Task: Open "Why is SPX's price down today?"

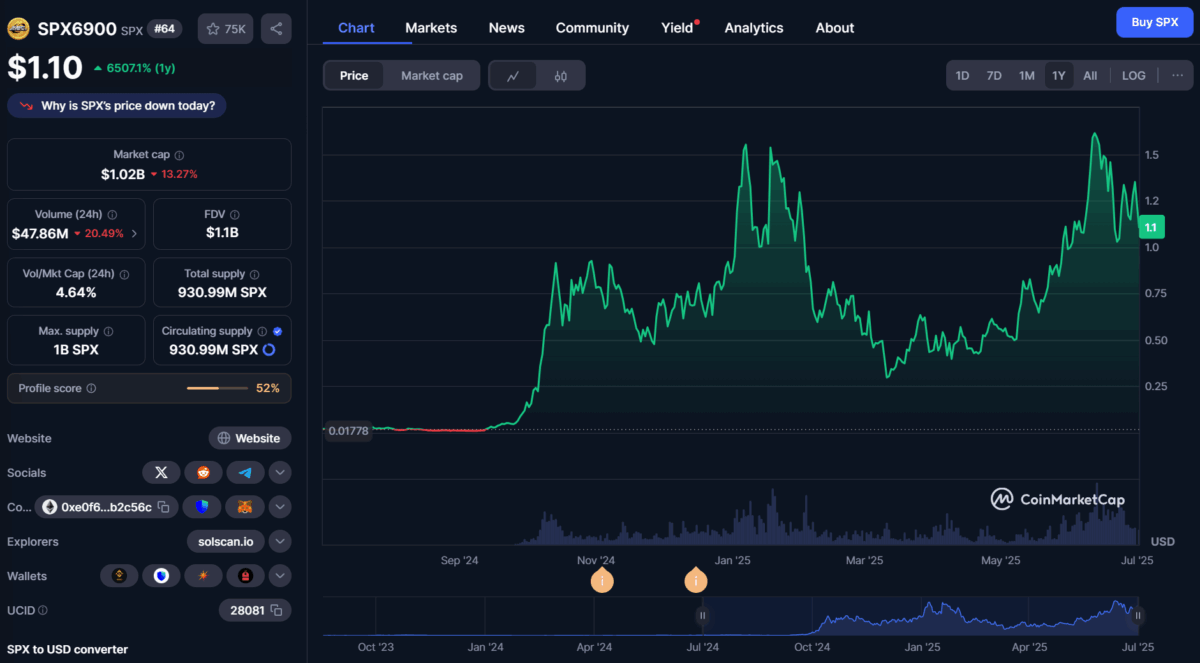Action: (118, 105)
